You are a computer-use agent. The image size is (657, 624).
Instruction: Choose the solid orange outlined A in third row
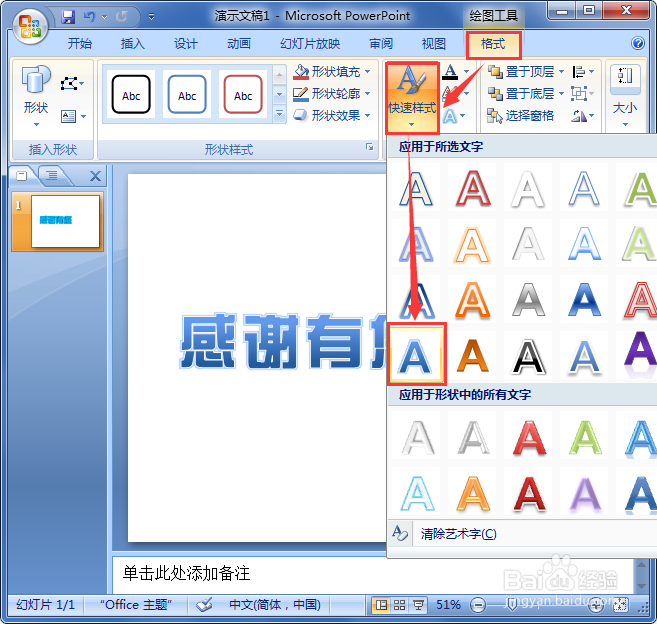[473, 301]
